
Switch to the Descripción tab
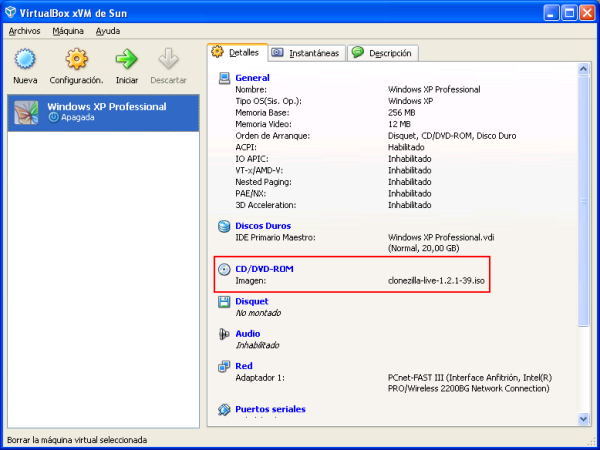383,53
